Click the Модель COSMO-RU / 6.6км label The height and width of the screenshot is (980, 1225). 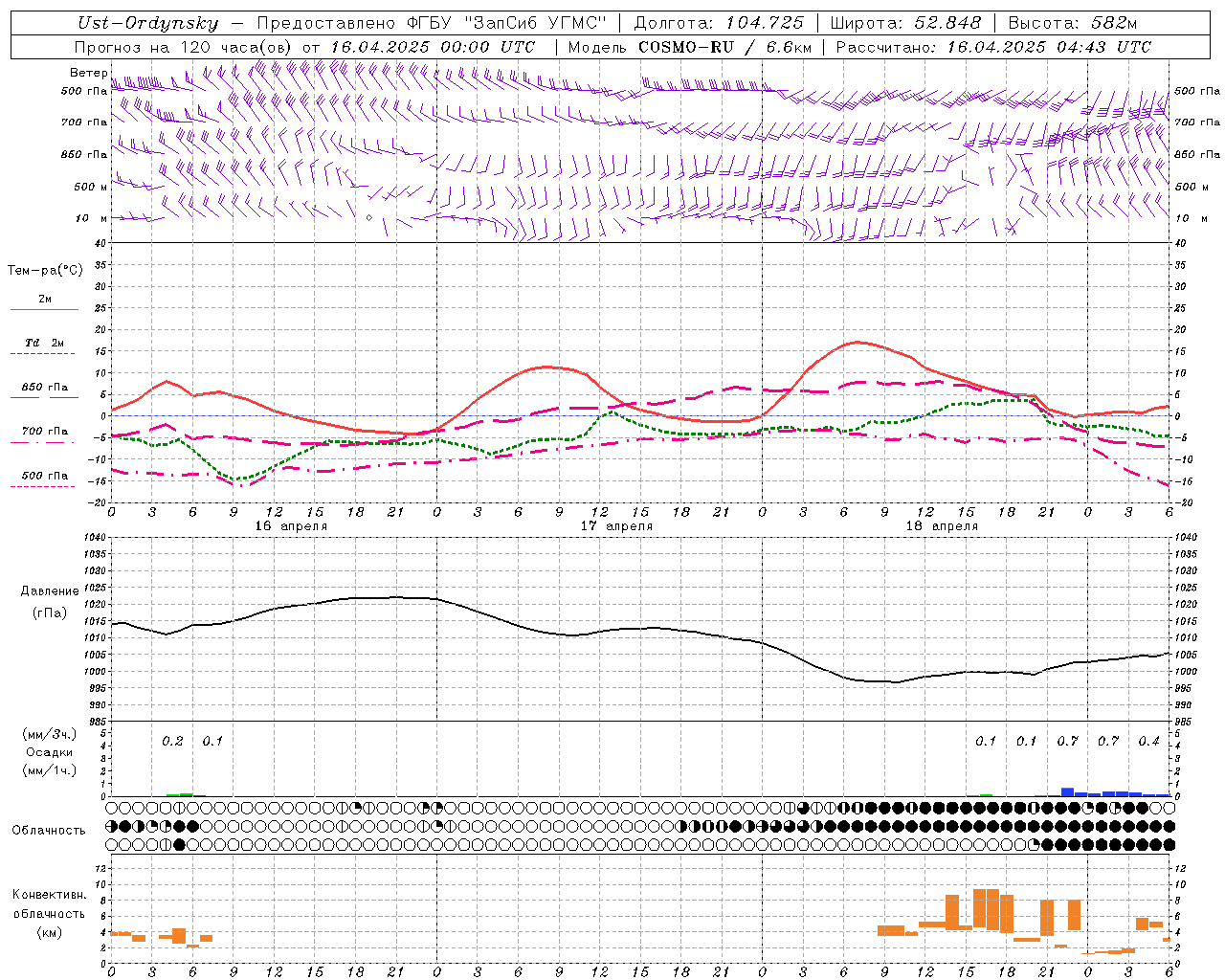689,47
